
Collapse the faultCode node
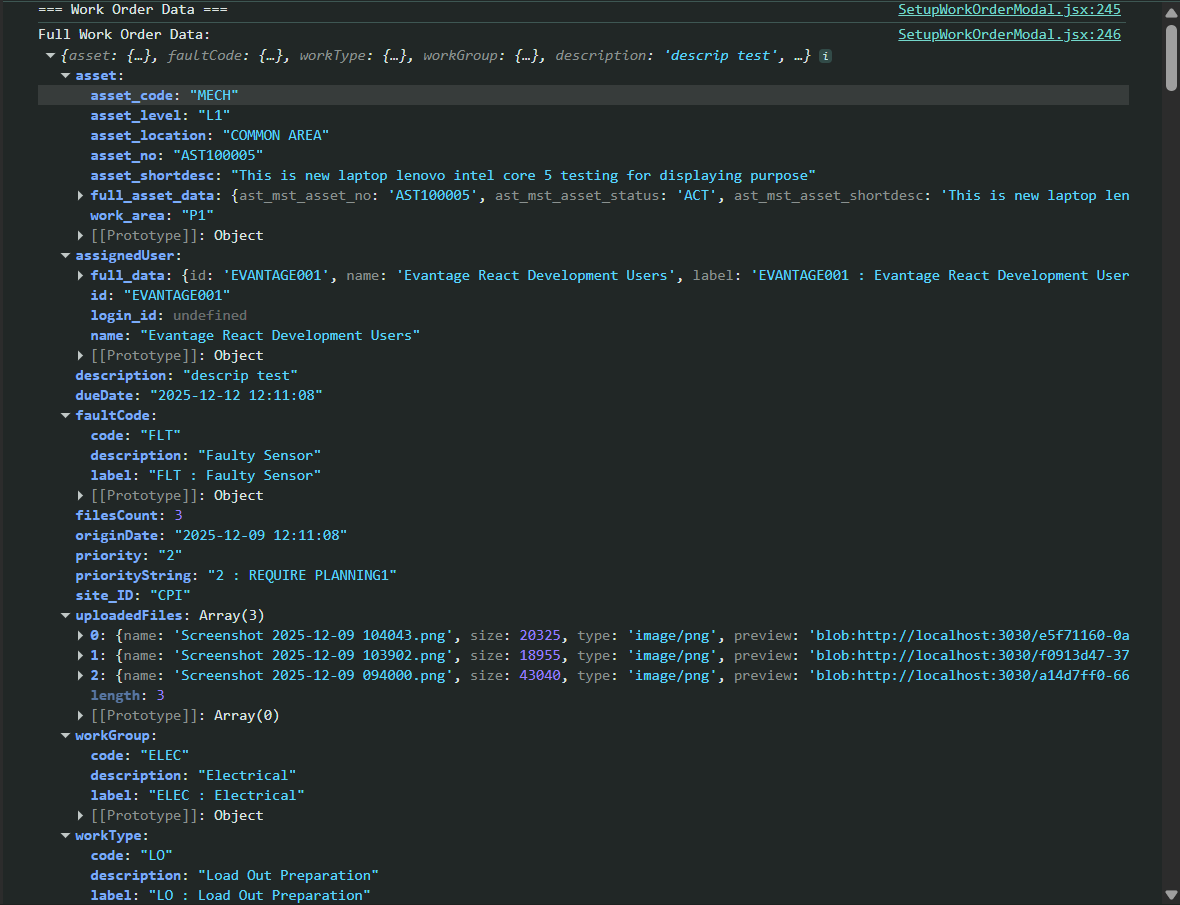click(66, 416)
